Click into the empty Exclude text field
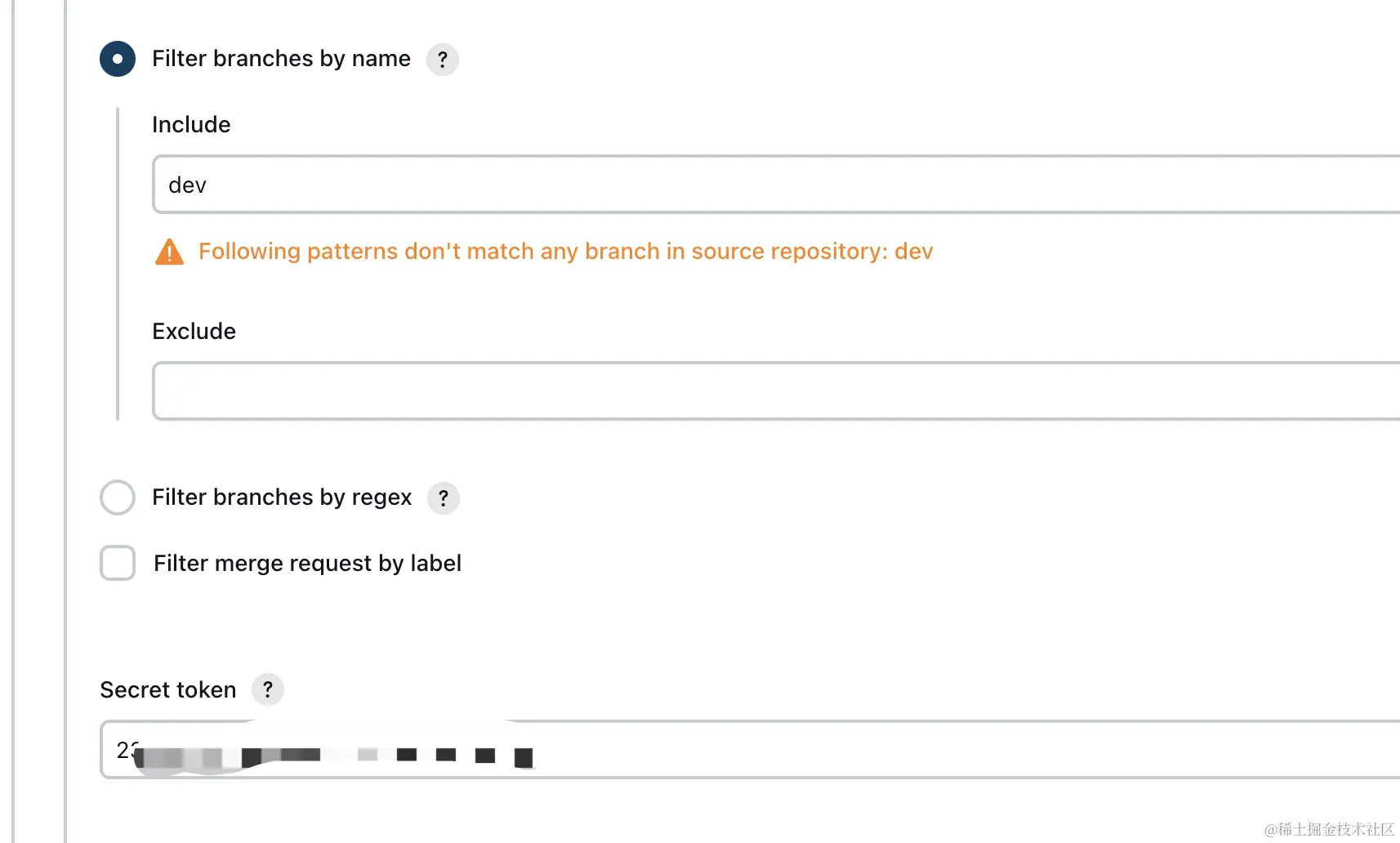Viewport: 1400px width, 843px height. (776, 391)
